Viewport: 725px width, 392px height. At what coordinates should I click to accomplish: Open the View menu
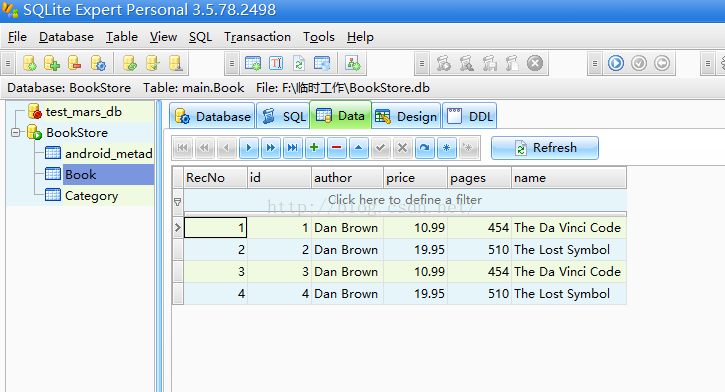[163, 37]
